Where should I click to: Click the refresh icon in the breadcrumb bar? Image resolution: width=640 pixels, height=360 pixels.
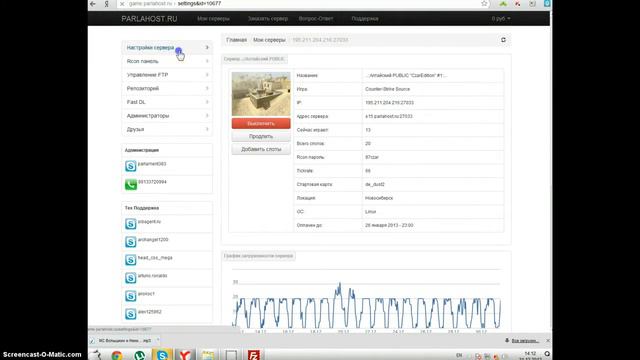[503, 40]
